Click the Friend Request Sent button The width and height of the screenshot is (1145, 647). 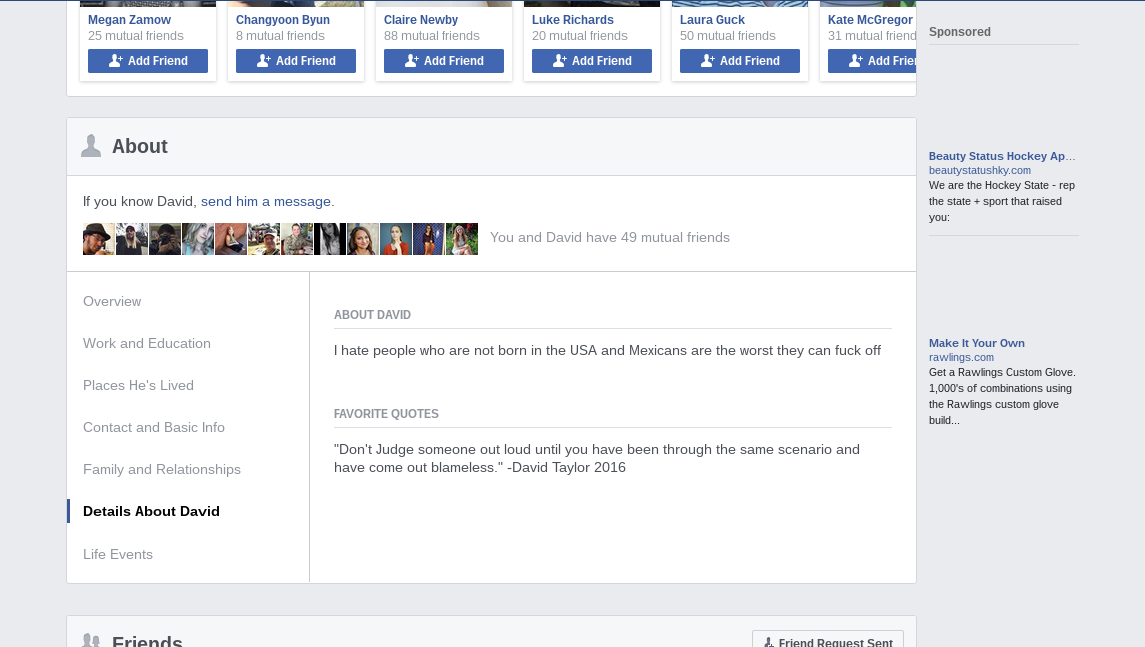pos(828,640)
